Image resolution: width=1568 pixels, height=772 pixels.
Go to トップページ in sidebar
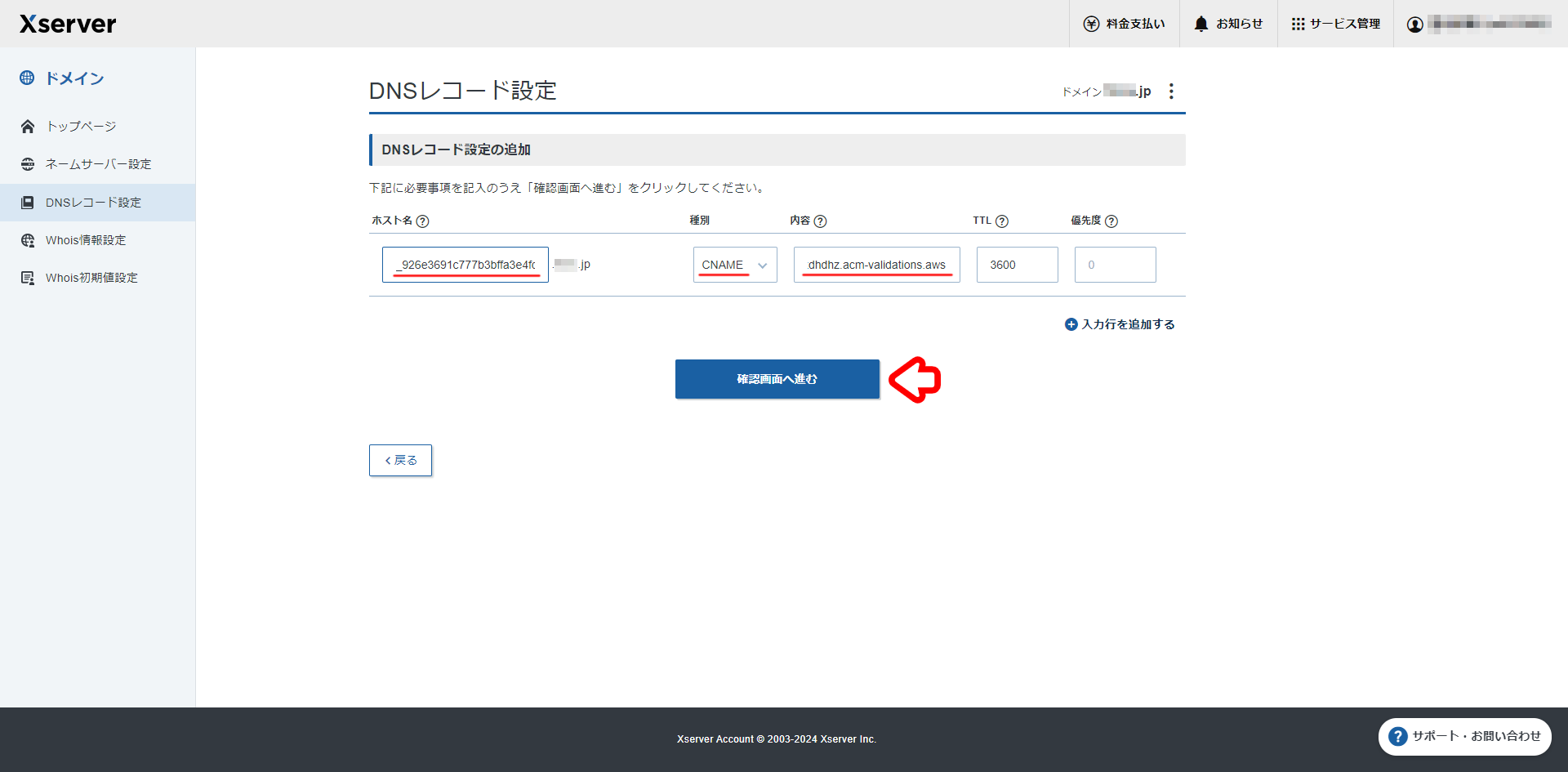pyautogui.click(x=97, y=126)
